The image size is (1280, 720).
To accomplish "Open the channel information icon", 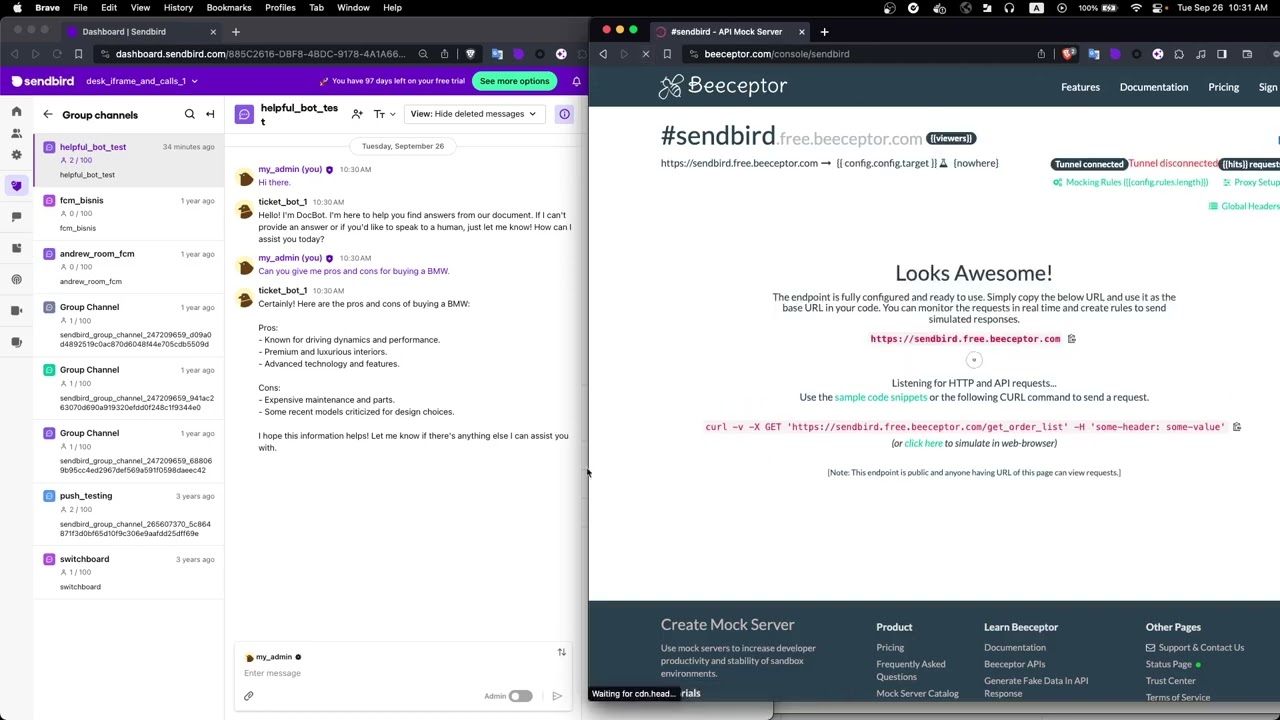I will point(564,114).
